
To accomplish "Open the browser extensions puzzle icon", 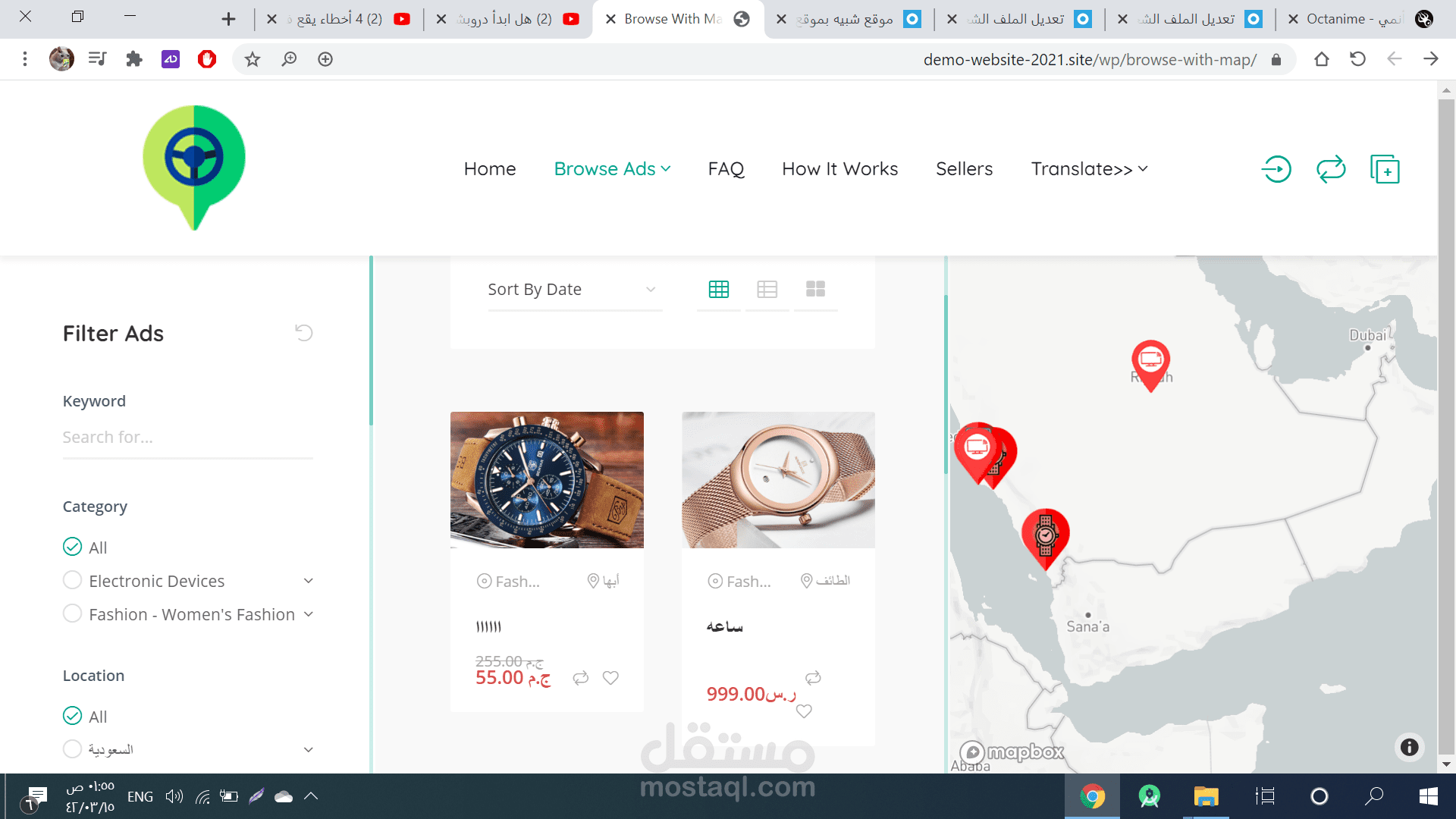I will (x=134, y=59).
